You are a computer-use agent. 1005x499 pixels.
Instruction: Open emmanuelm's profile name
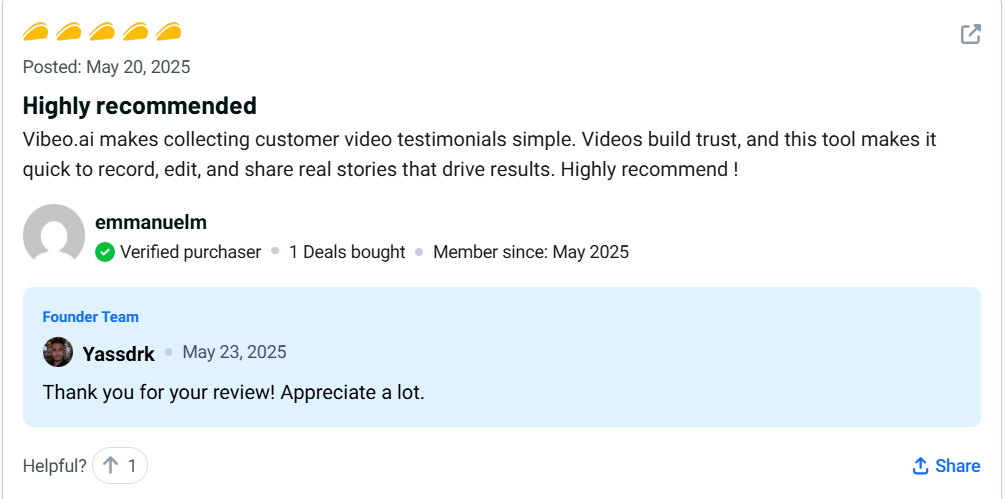coord(150,222)
